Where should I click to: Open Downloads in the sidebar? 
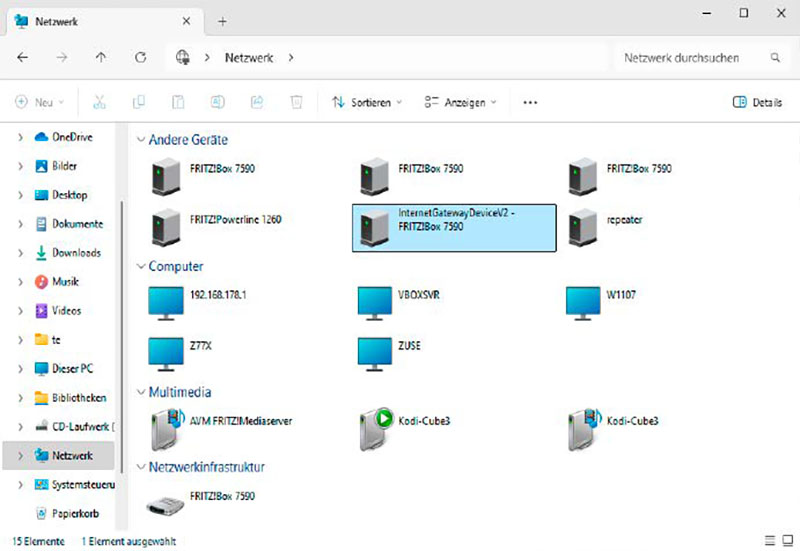pos(67,253)
